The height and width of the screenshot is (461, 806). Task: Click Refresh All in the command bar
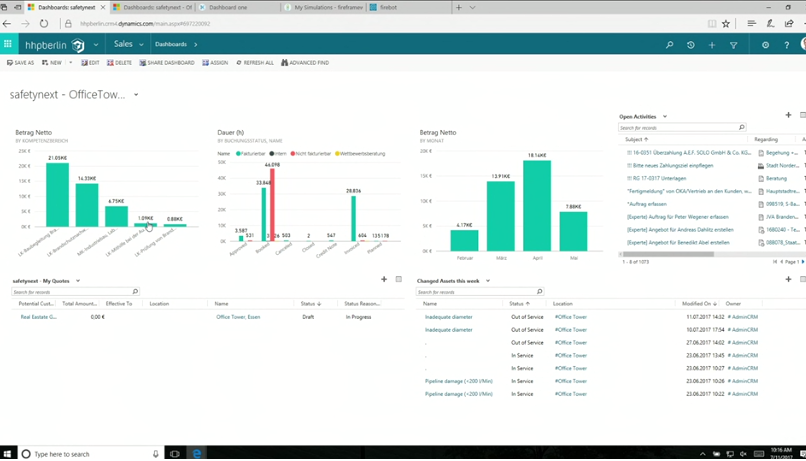point(255,63)
